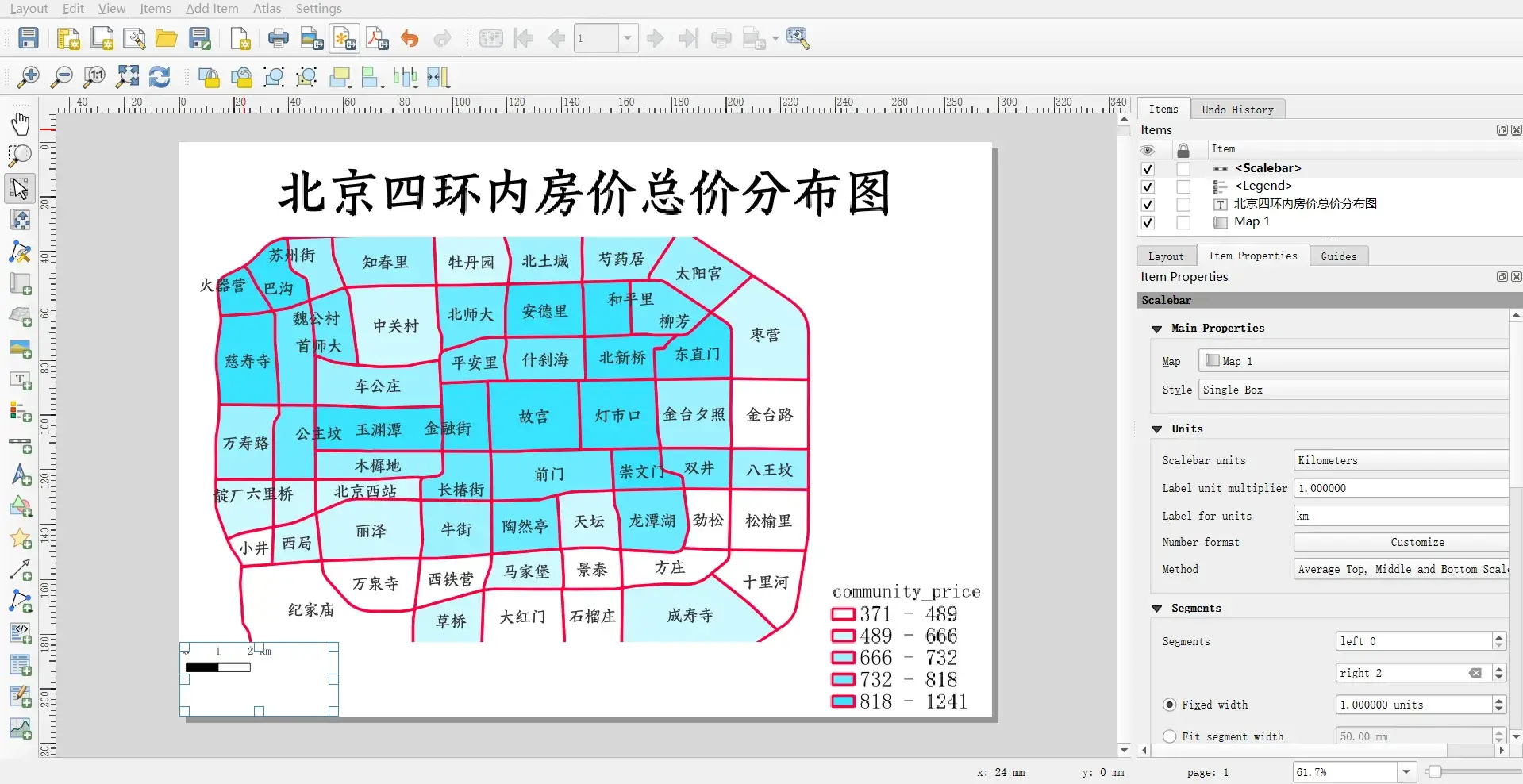Open the Atlas menu
The height and width of the screenshot is (784, 1523).
pos(267,9)
